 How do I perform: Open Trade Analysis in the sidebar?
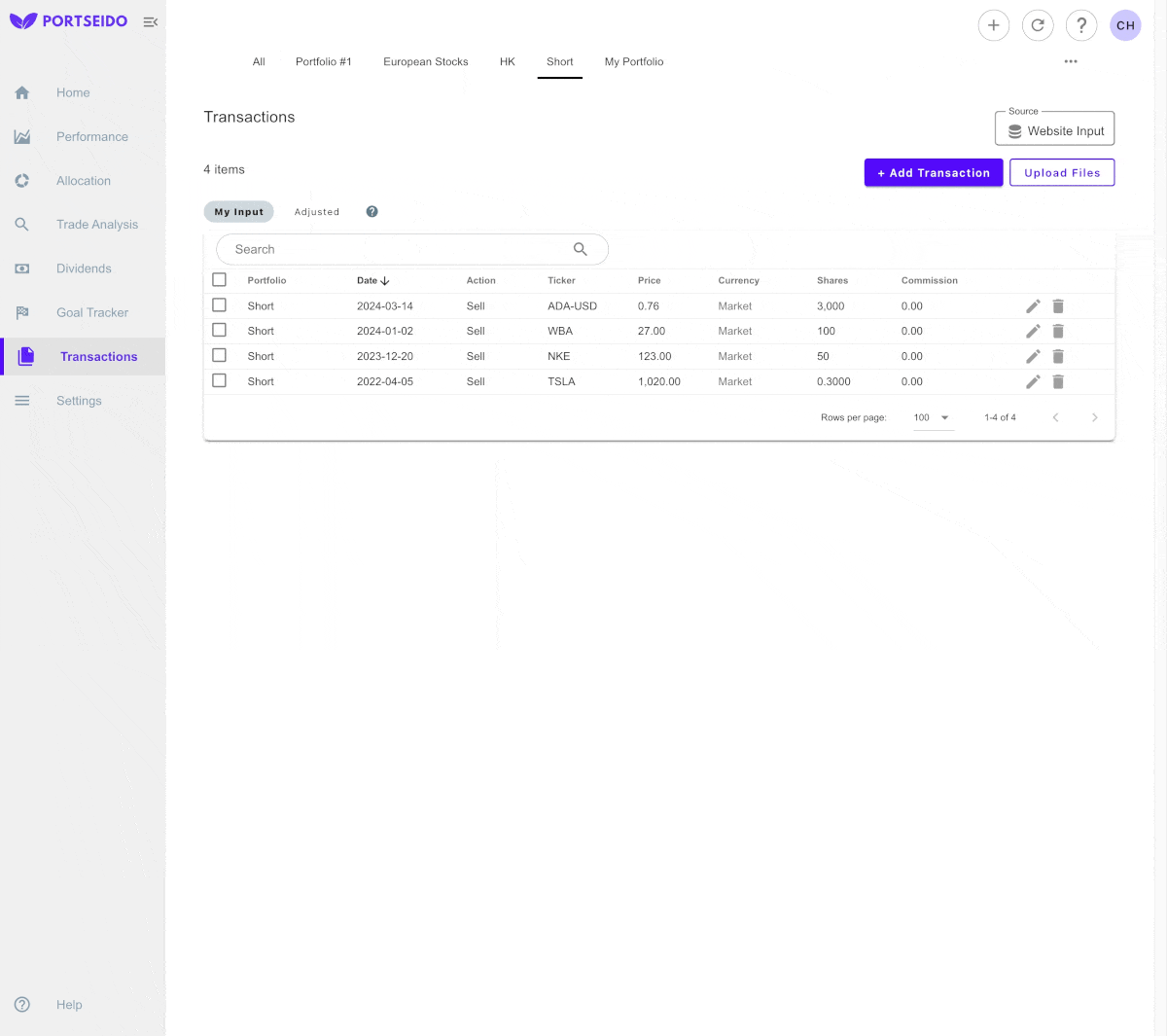(96, 225)
